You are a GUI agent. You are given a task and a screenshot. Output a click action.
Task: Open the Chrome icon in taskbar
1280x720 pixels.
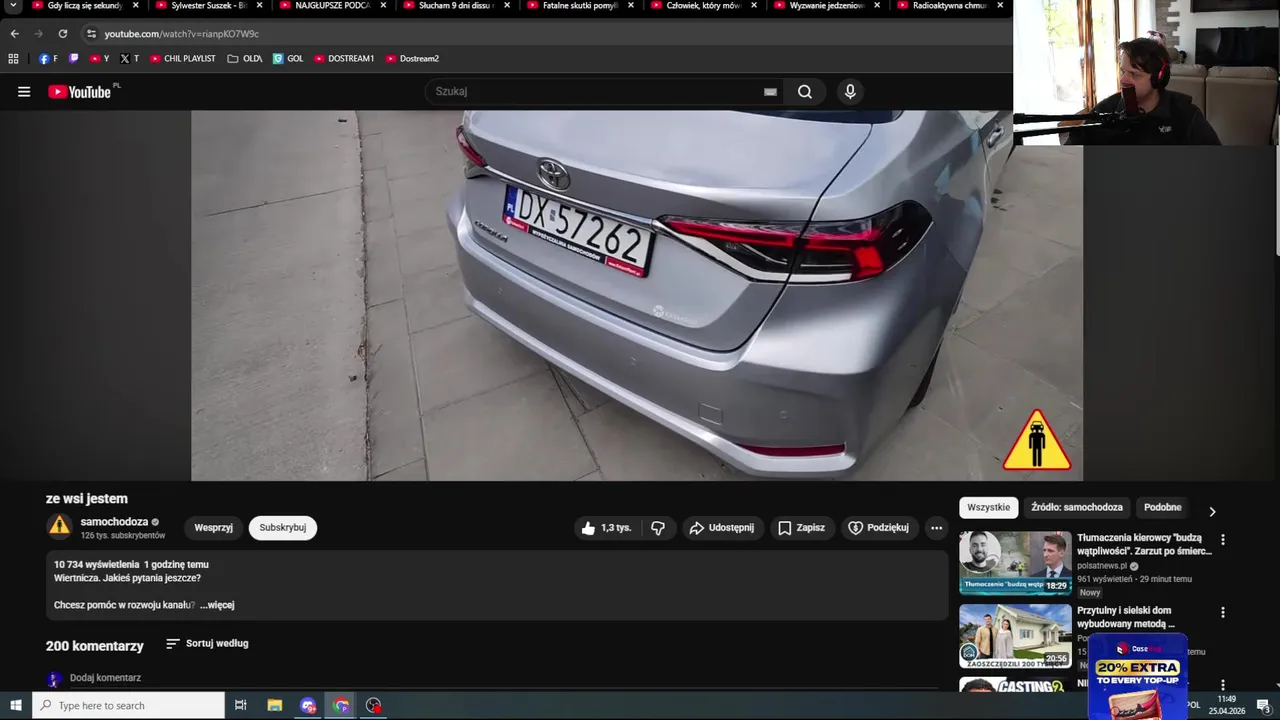tap(342, 706)
